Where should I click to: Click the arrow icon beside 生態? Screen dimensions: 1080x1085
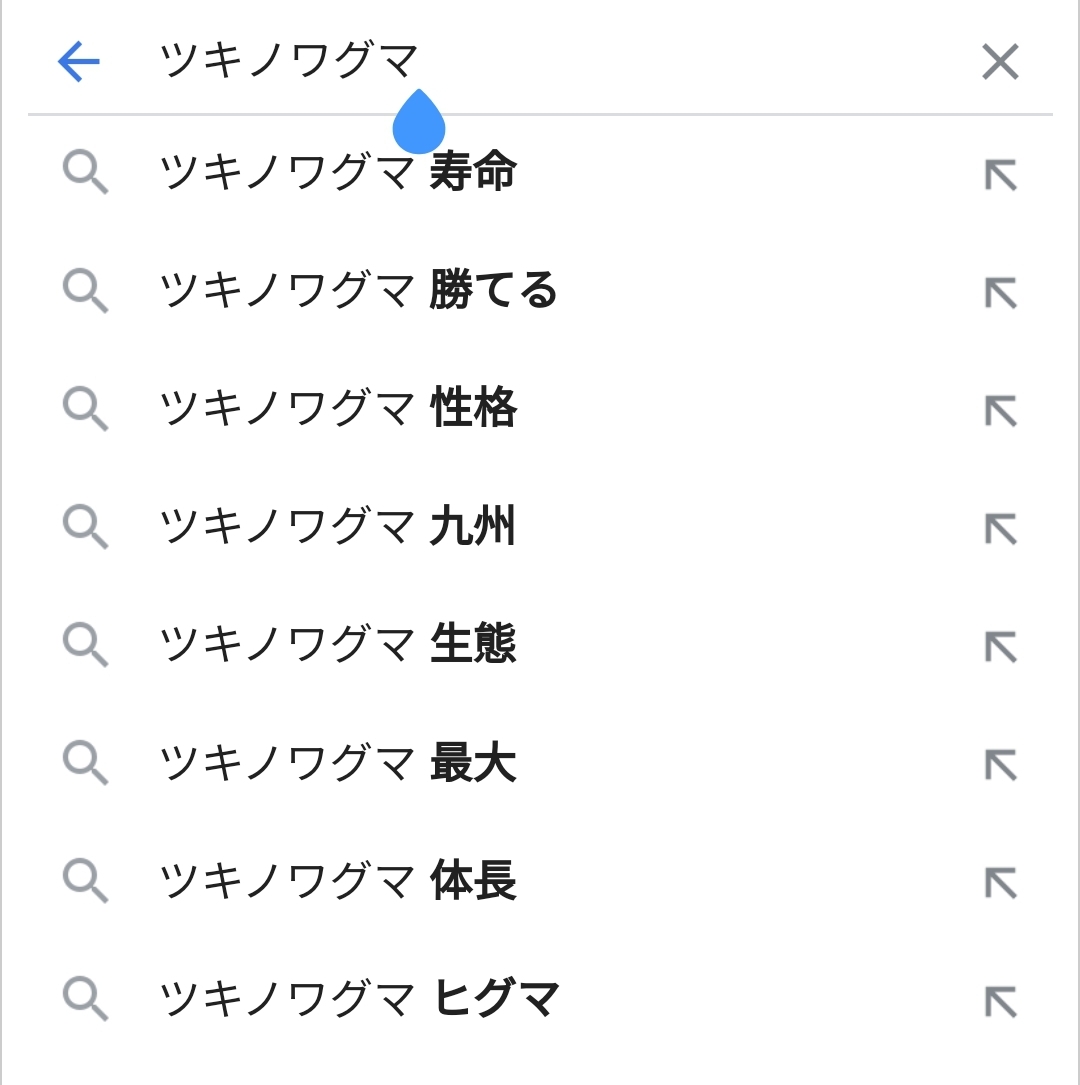(1001, 647)
